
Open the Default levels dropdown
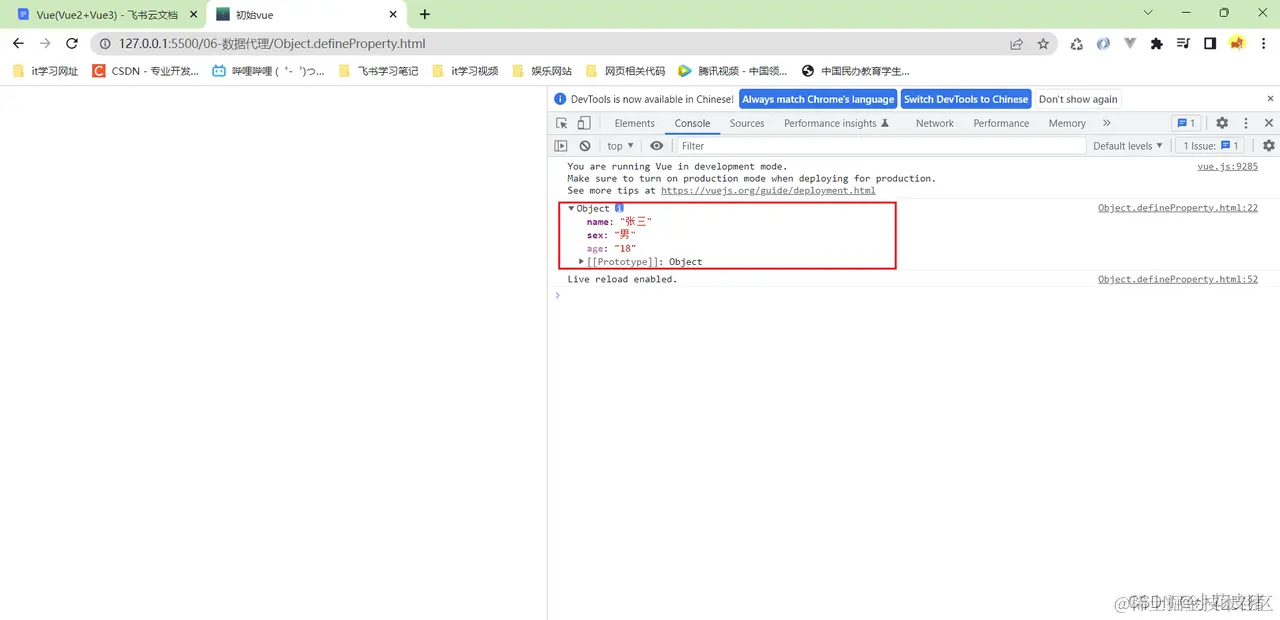pyautogui.click(x=1128, y=146)
